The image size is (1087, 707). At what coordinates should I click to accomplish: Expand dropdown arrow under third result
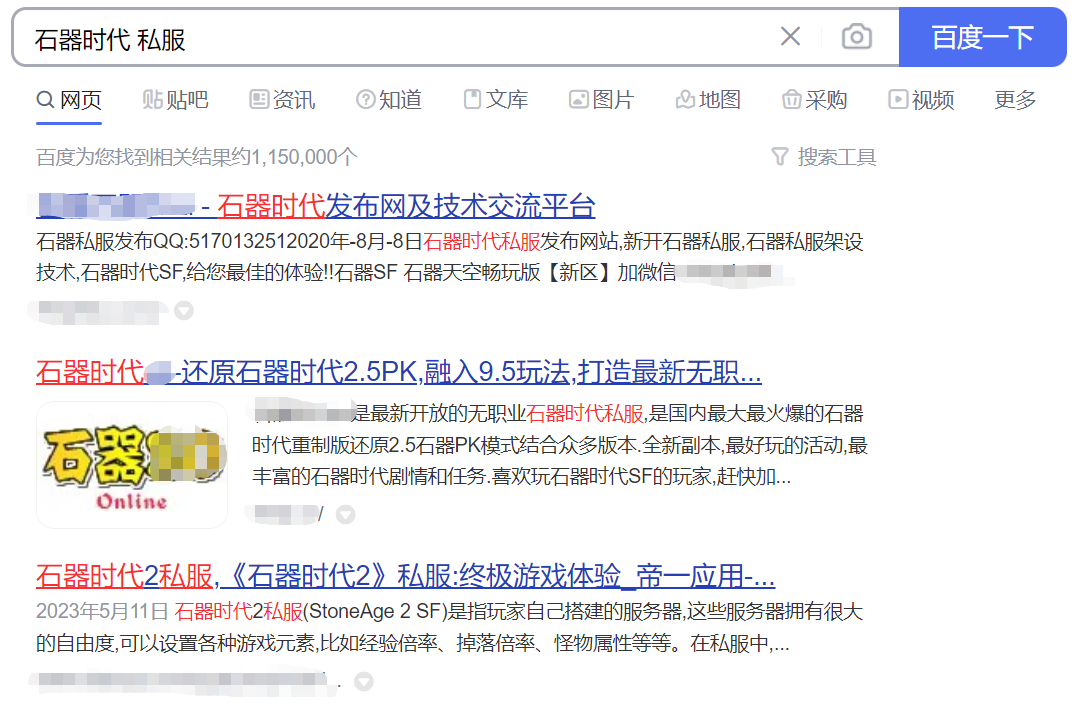coord(364,682)
